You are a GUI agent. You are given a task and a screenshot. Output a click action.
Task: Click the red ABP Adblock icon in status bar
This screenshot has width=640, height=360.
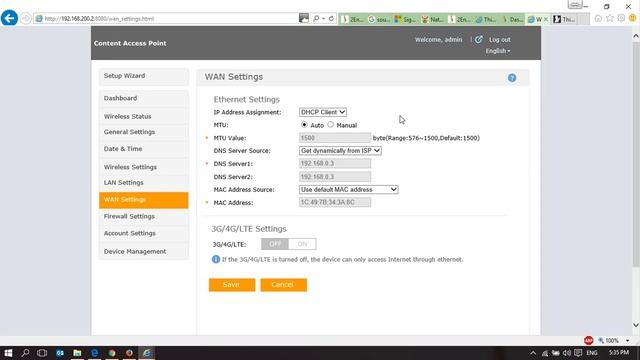588,340
